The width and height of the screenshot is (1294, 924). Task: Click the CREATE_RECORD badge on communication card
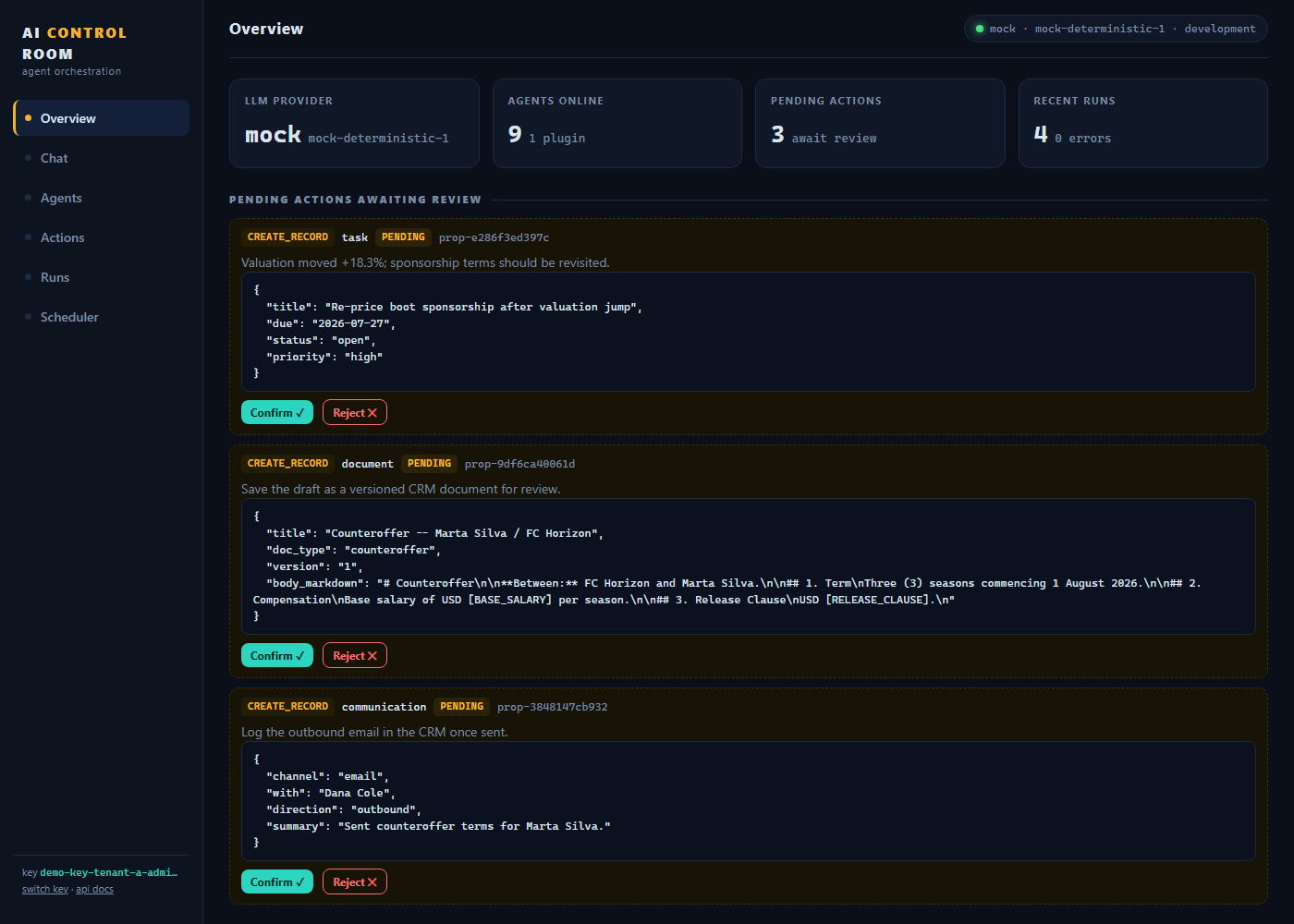pyautogui.click(x=287, y=707)
